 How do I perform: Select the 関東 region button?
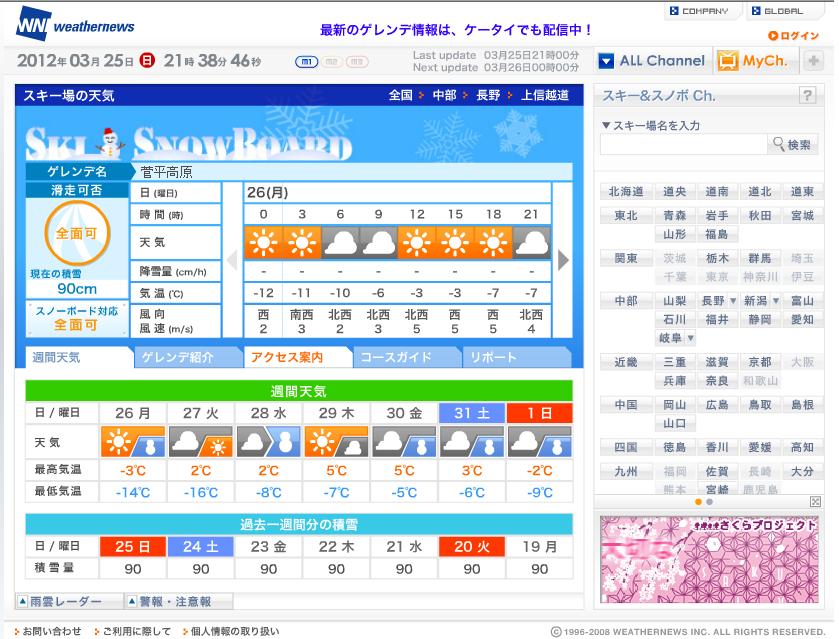coord(626,258)
